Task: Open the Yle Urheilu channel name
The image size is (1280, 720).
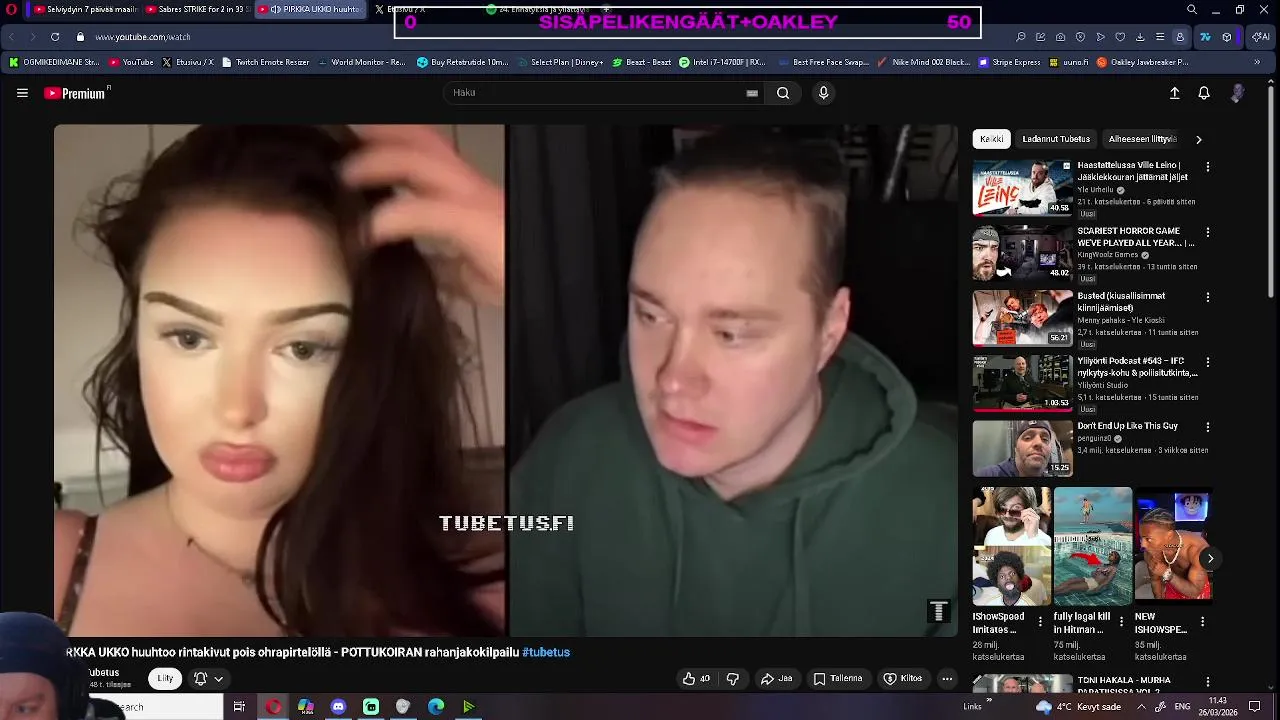Action: coord(1095,190)
